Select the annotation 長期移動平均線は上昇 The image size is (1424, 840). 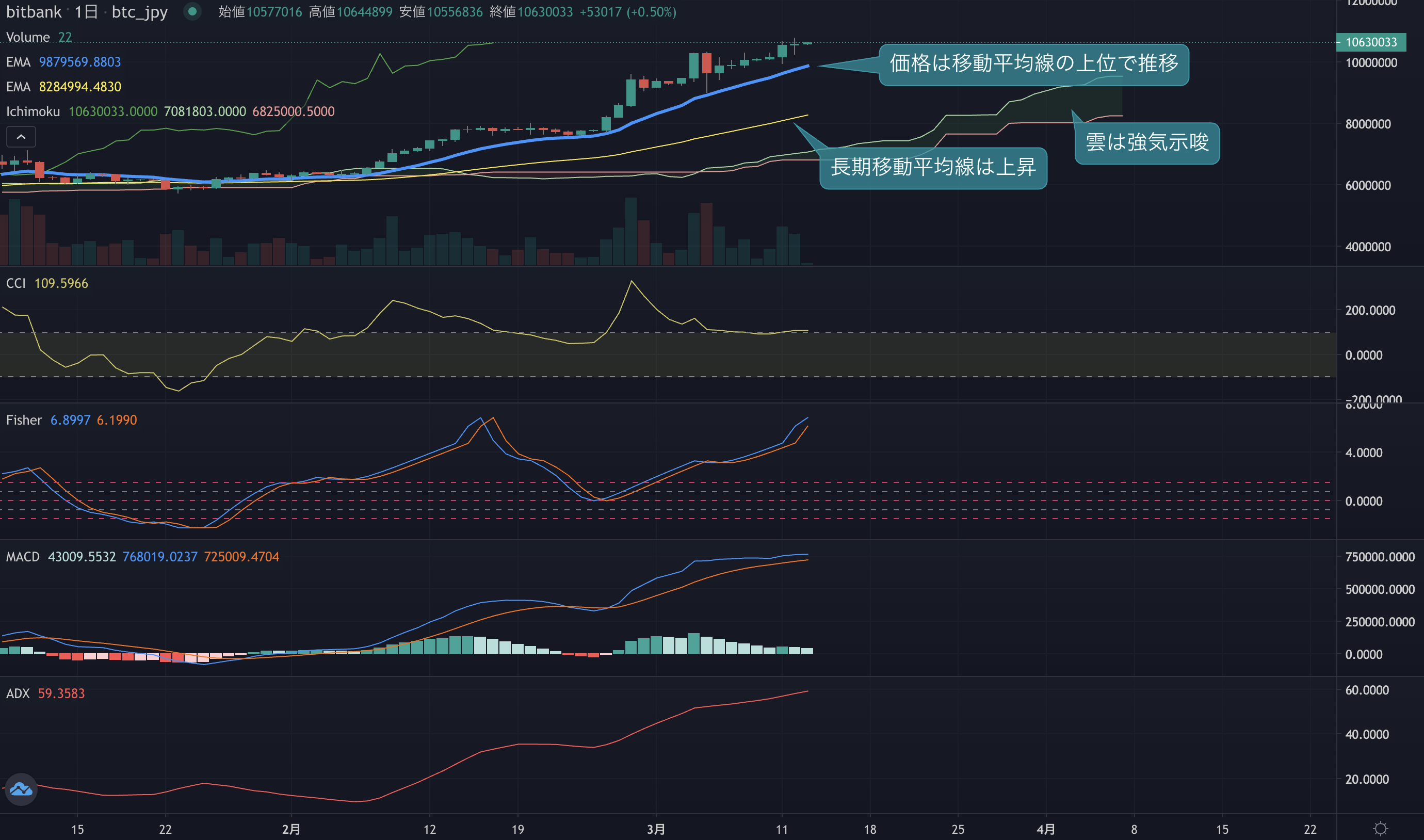click(933, 168)
